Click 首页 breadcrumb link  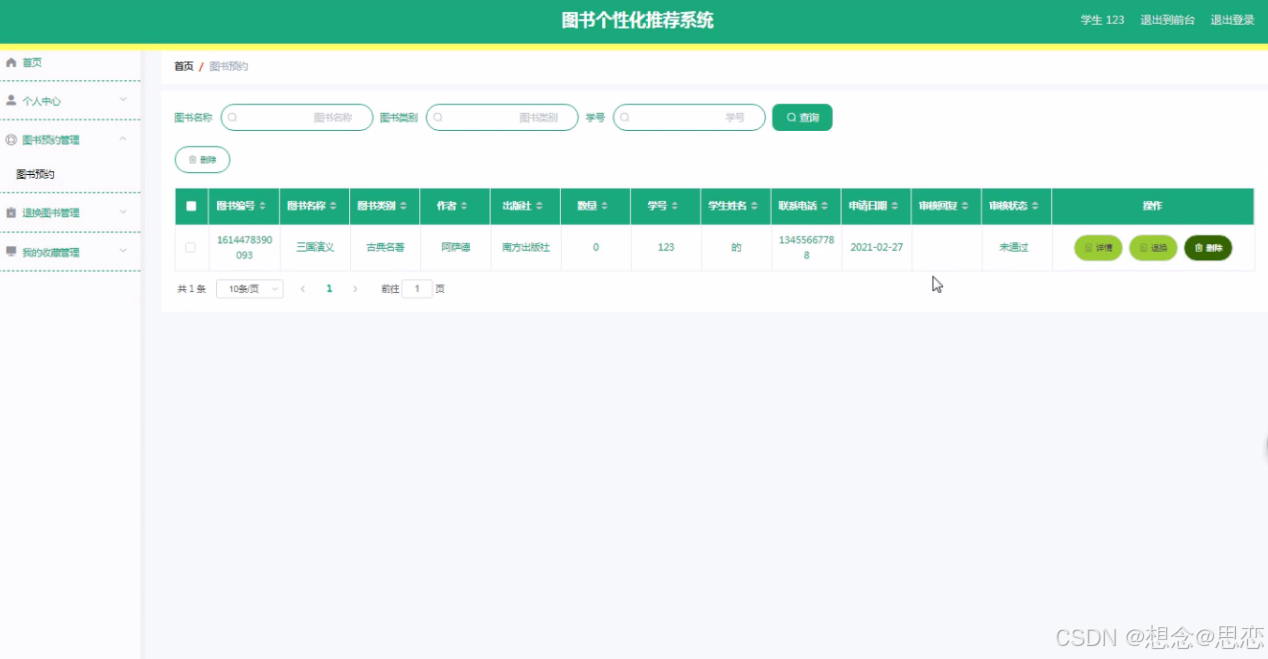pyautogui.click(x=183, y=66)
